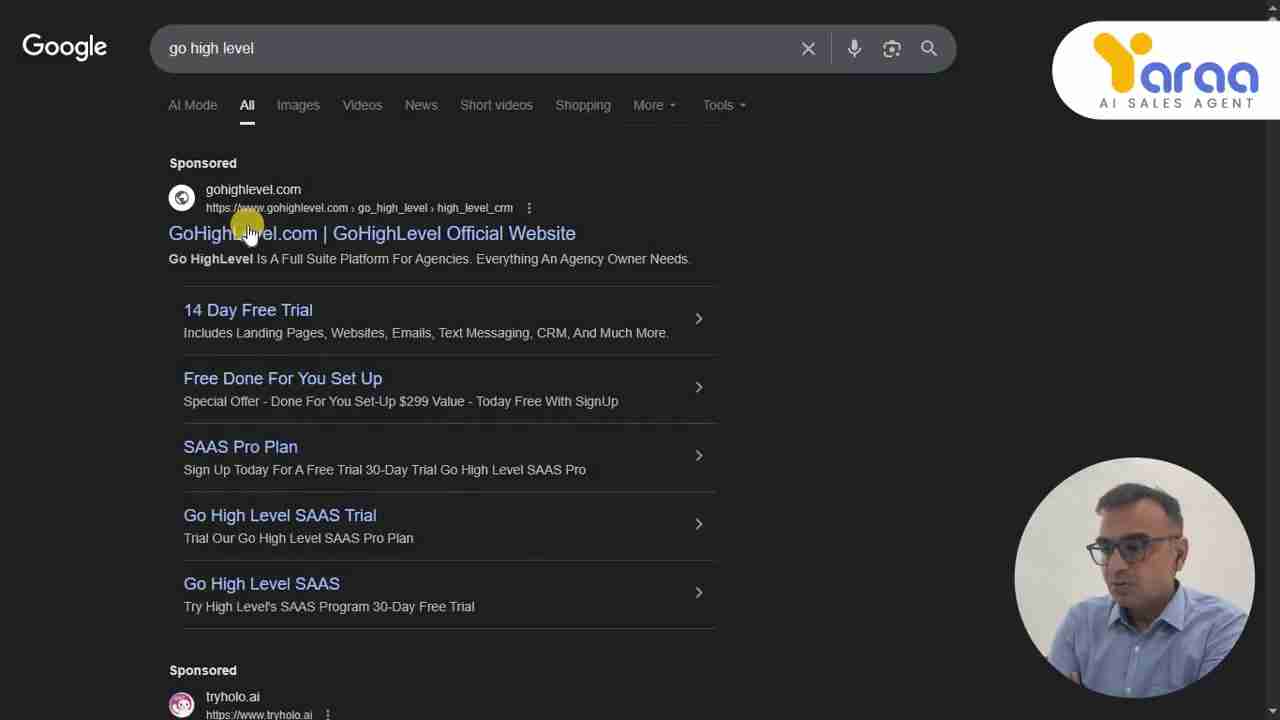Click the tryholo.ai site favicon
Viewport: 1280px width, 720px height.
181,705
